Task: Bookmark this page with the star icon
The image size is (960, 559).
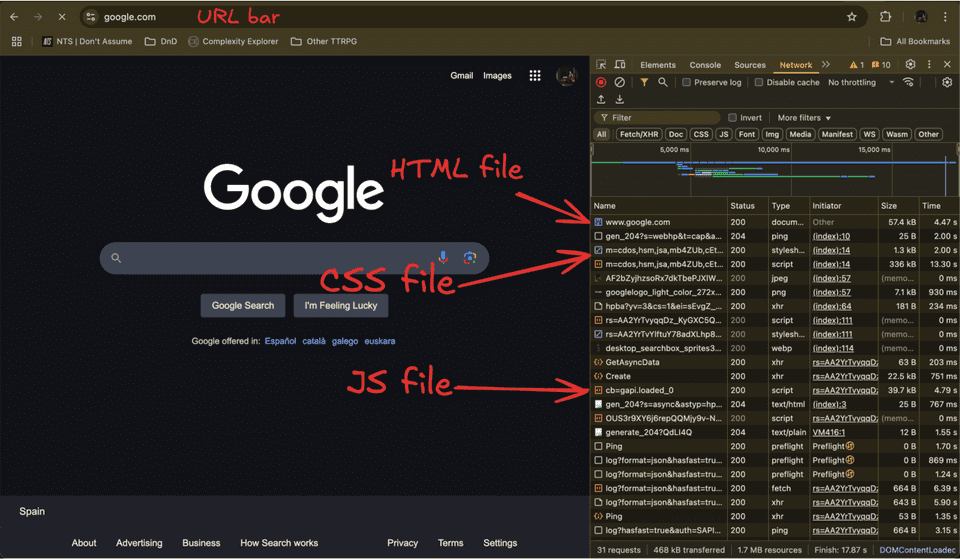Action: click(852, 17)
